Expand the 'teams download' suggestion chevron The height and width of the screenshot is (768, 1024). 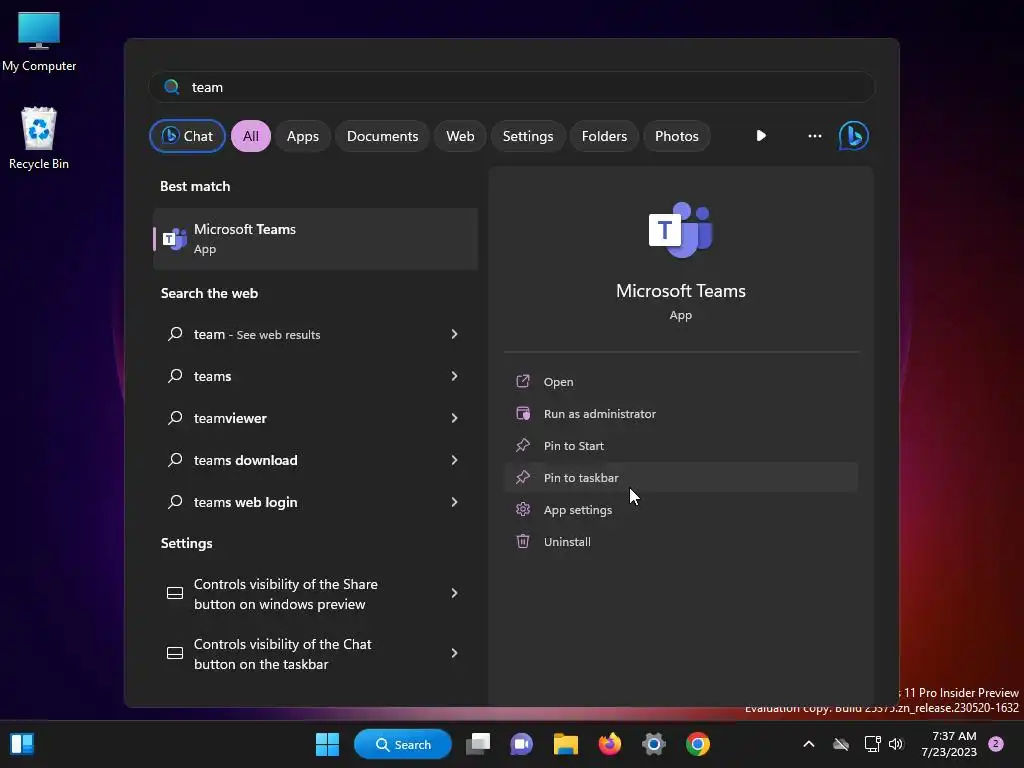[x=455, y=460]
